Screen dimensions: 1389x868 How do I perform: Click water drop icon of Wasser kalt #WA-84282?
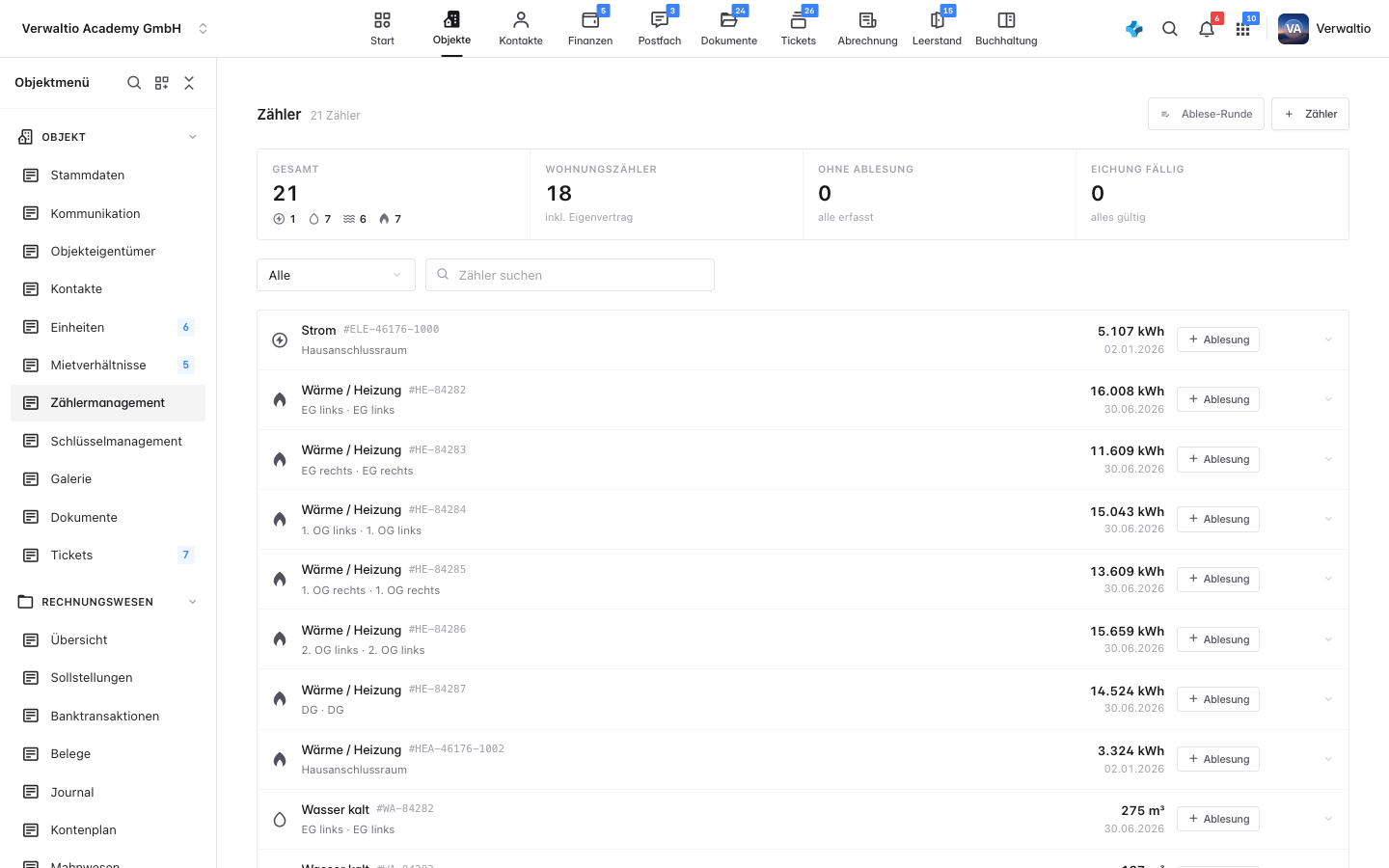(x=280, y=819)
